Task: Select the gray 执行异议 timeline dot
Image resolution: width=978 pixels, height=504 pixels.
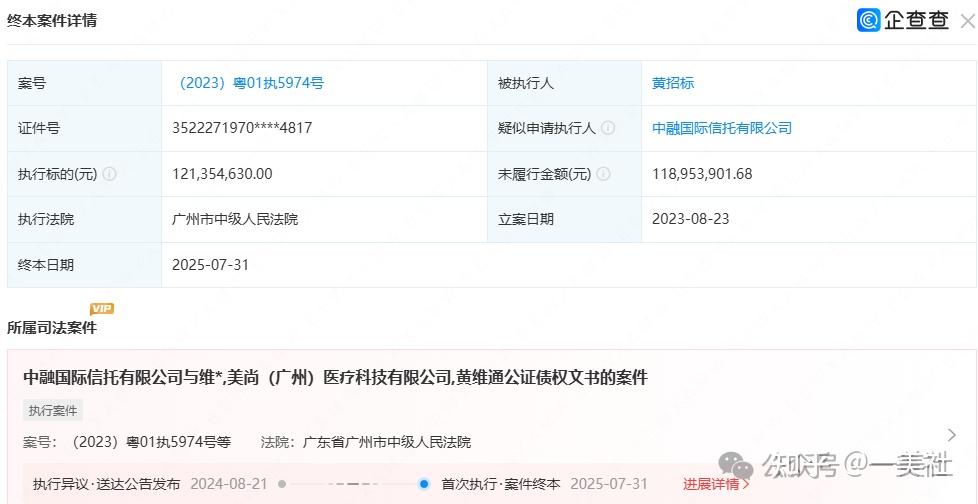Action: click(x=282, y=484)
